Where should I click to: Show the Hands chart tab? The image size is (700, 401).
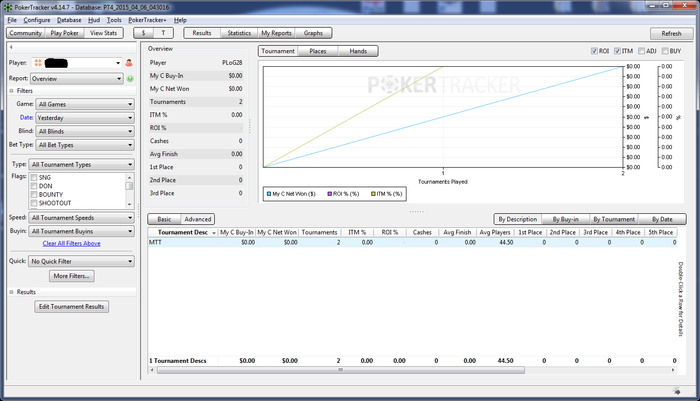click(x=358, y=51)
